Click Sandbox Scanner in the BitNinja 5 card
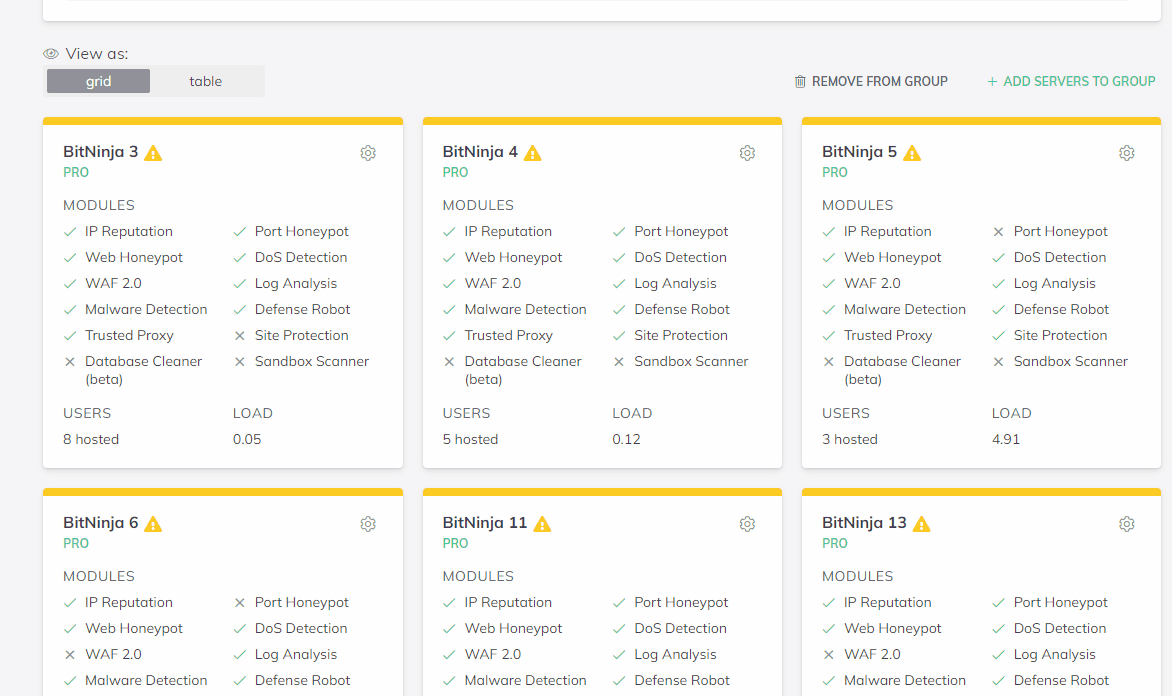Screen dimensions: 1172x696 [1071, 362]
